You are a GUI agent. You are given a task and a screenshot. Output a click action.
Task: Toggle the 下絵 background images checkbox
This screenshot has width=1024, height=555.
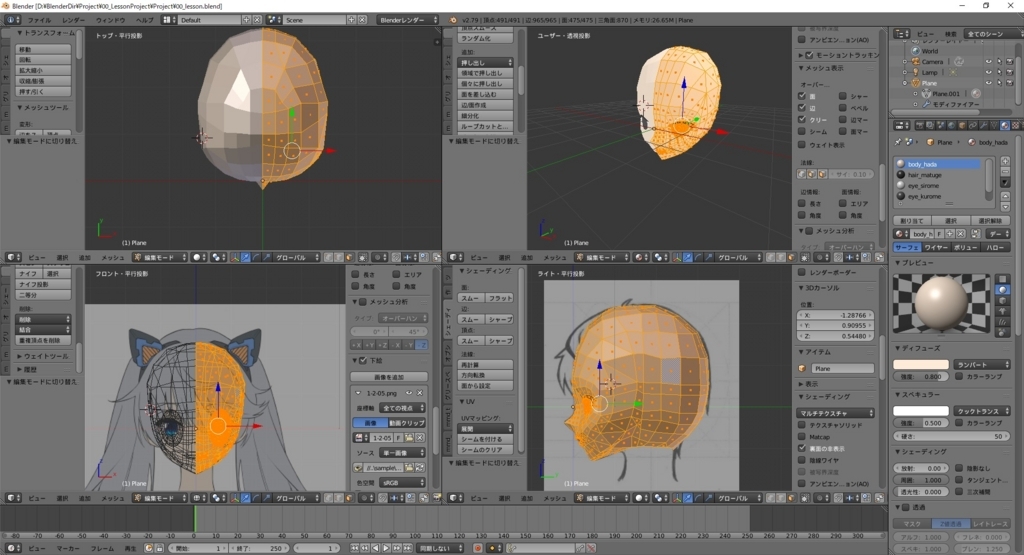click(363, 360)
